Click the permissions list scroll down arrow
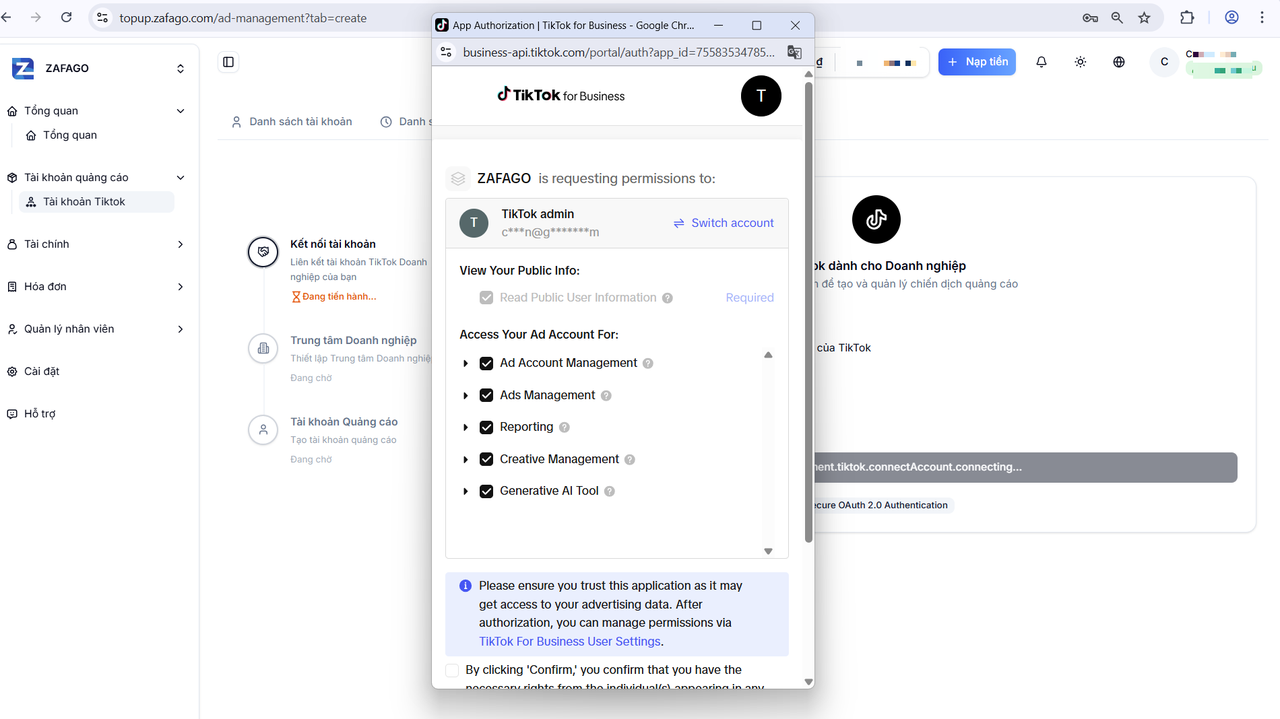The image size is (1280, 719). point(768,551)
